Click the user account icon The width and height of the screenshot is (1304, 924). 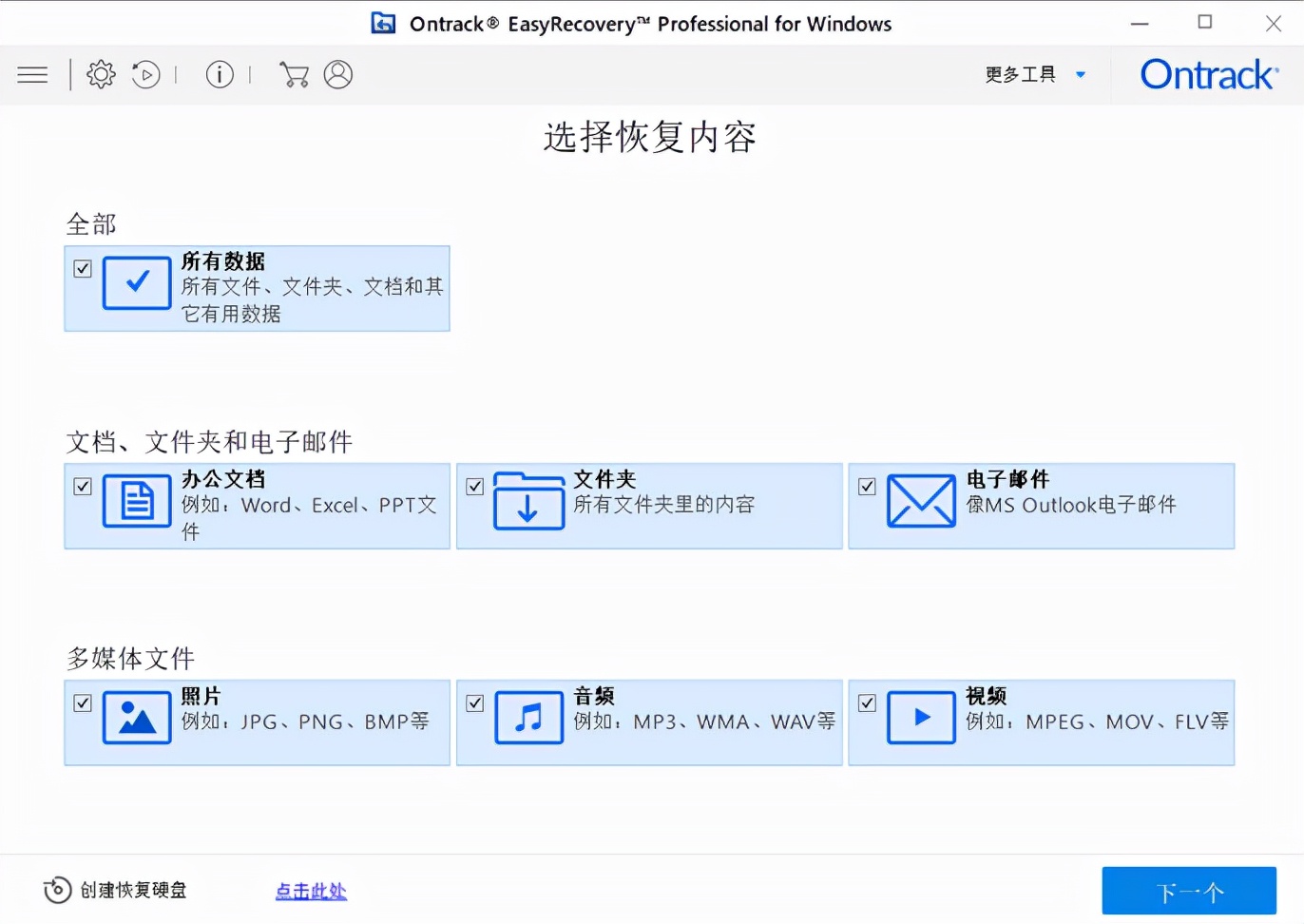point(339,74)
